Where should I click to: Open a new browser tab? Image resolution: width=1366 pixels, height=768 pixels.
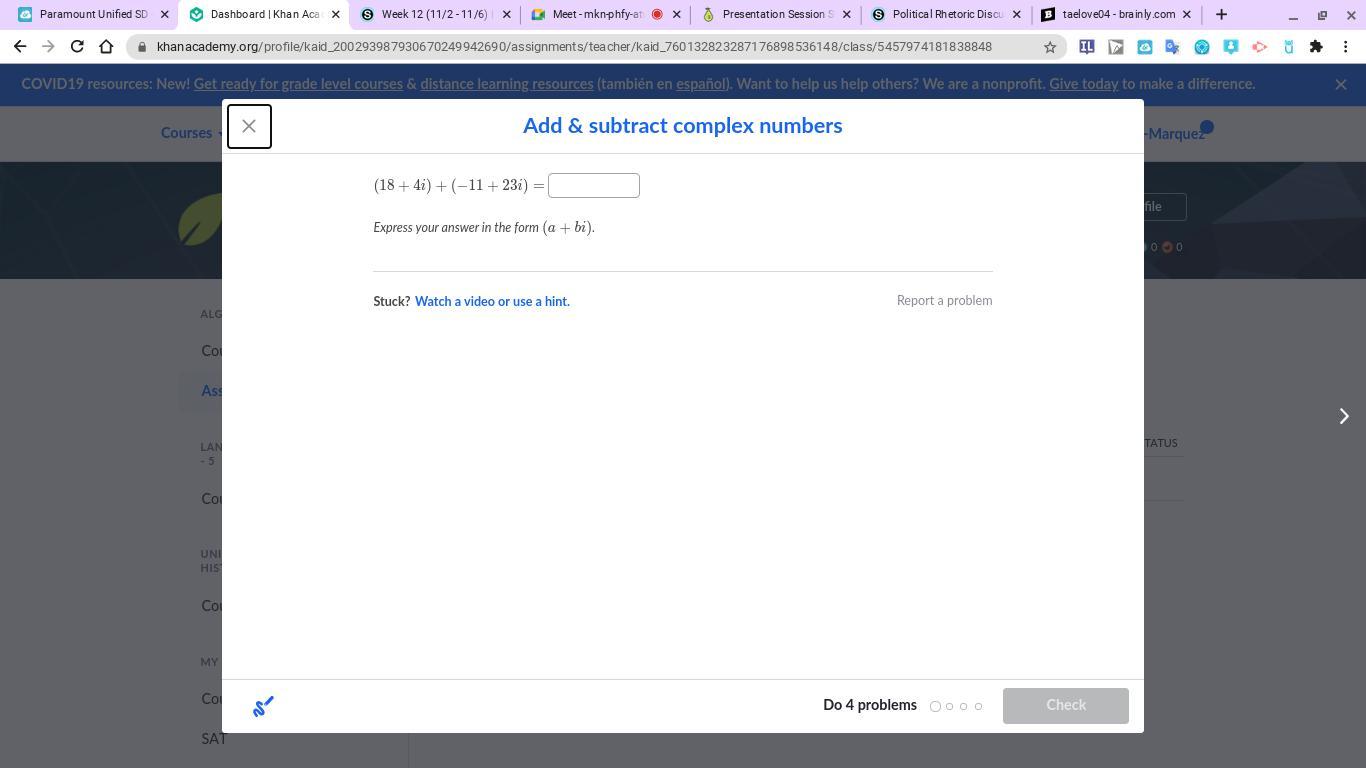tap(1221, 14)
